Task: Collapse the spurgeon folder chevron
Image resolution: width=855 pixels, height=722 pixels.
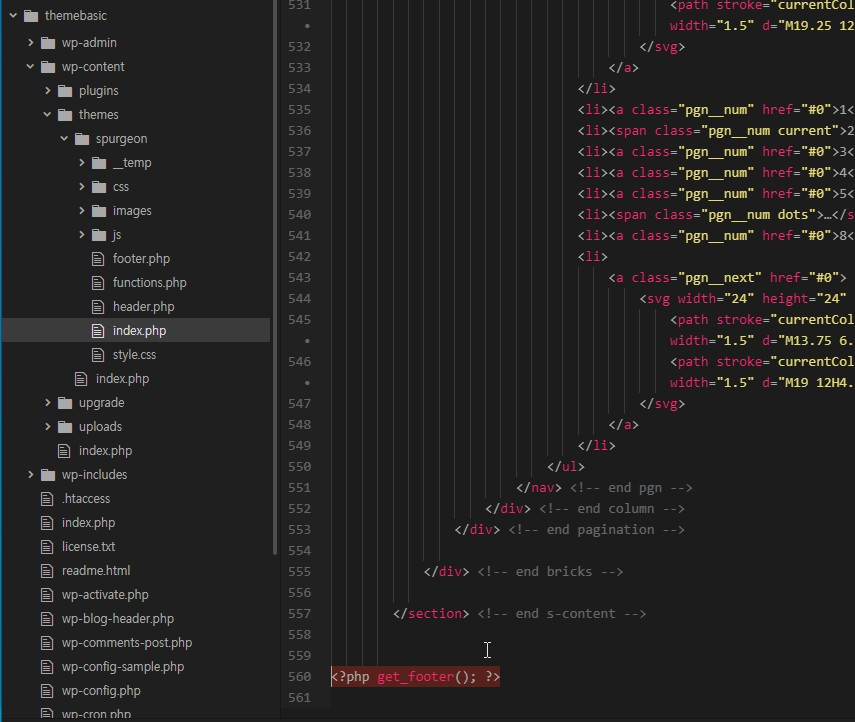Action: [64, 139]
